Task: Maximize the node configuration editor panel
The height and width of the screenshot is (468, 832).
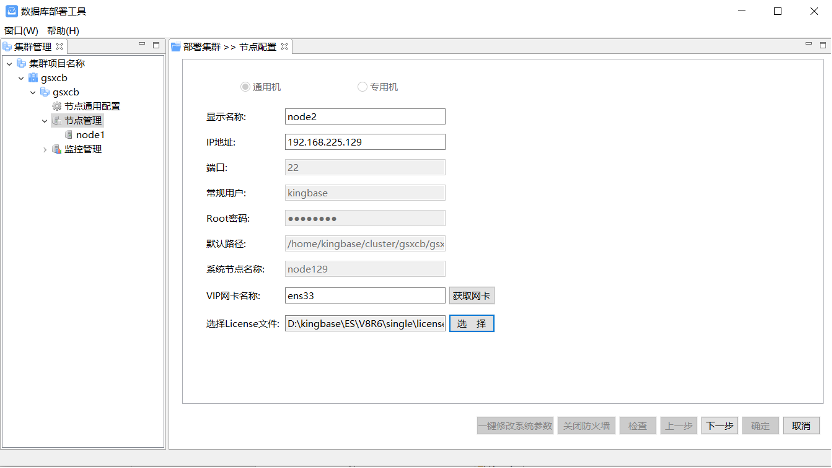Action: click(823, 45)
